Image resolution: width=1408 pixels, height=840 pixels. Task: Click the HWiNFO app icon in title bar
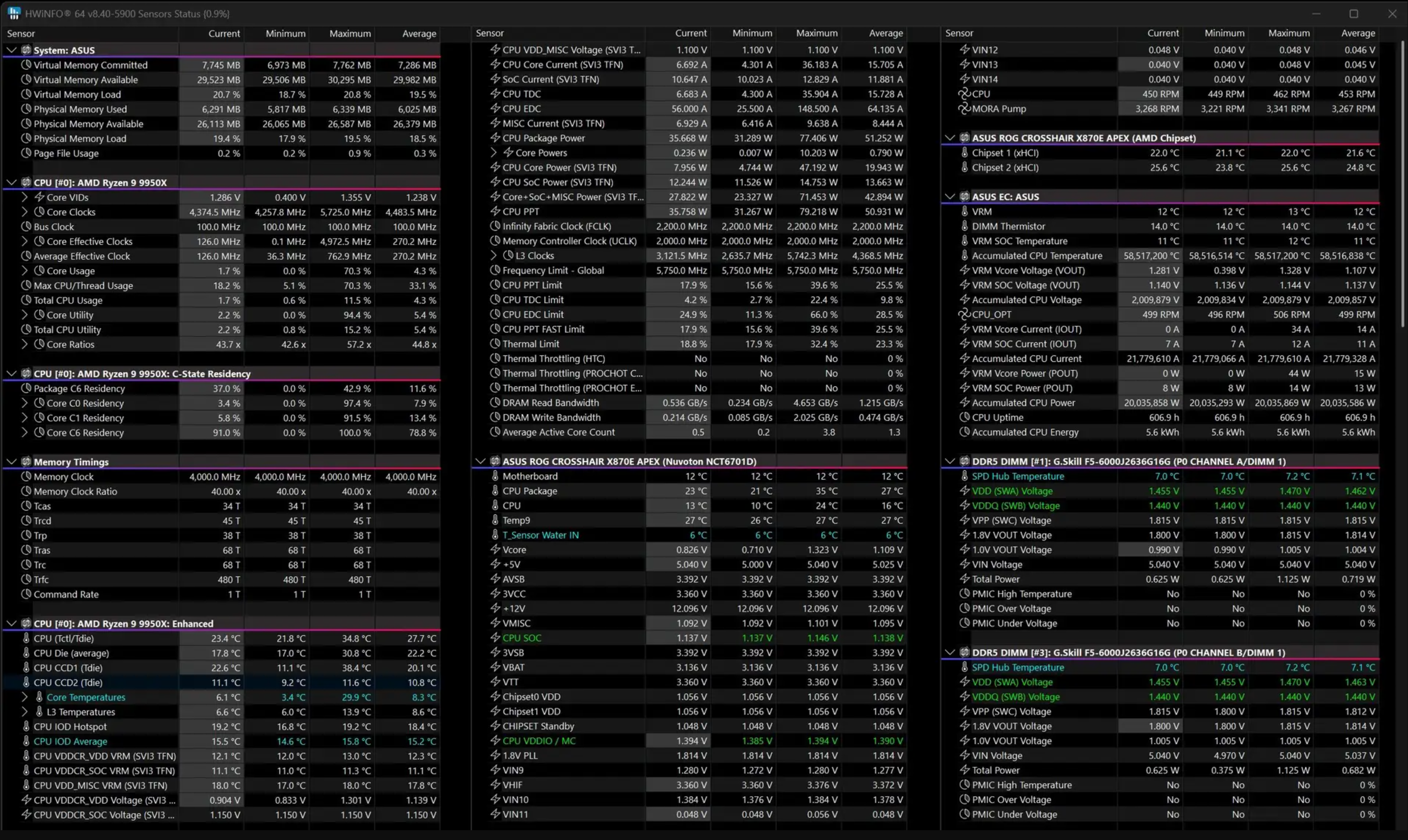pos(14,13)
